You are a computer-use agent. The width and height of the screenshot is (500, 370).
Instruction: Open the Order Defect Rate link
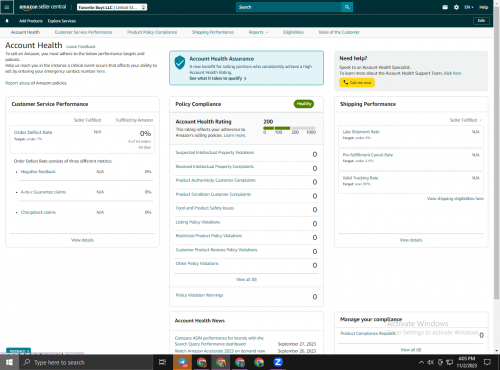point(33,132)
